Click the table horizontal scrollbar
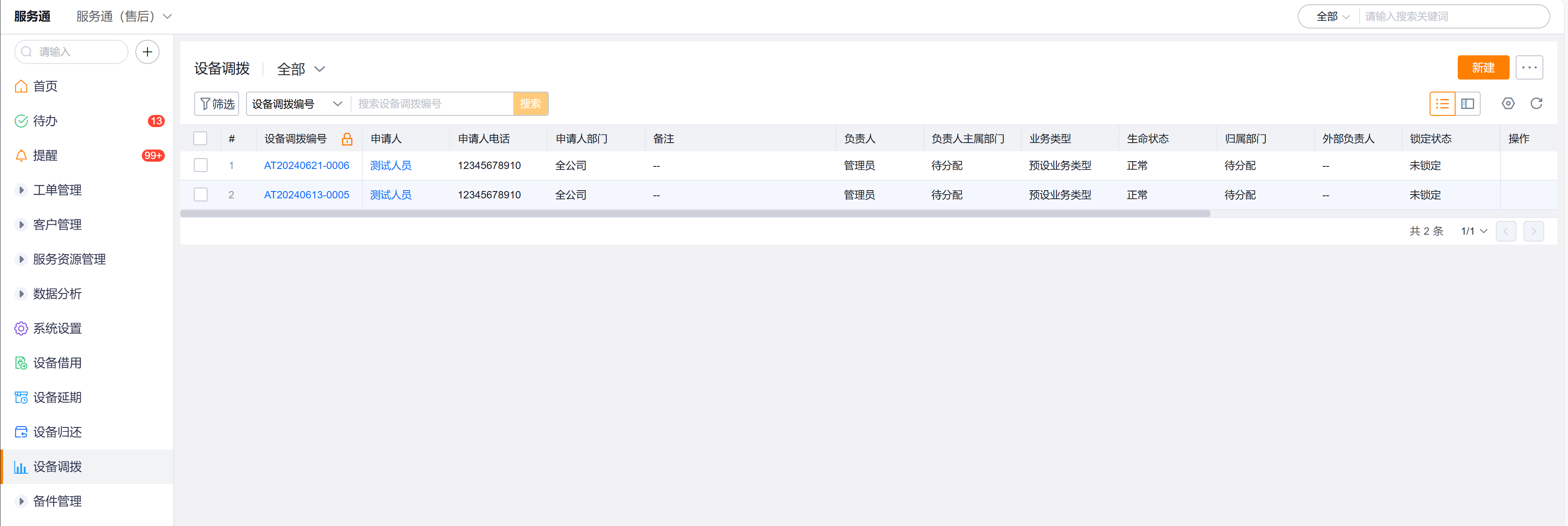This screenshot has width=1568, height=526. coord(694,214)
